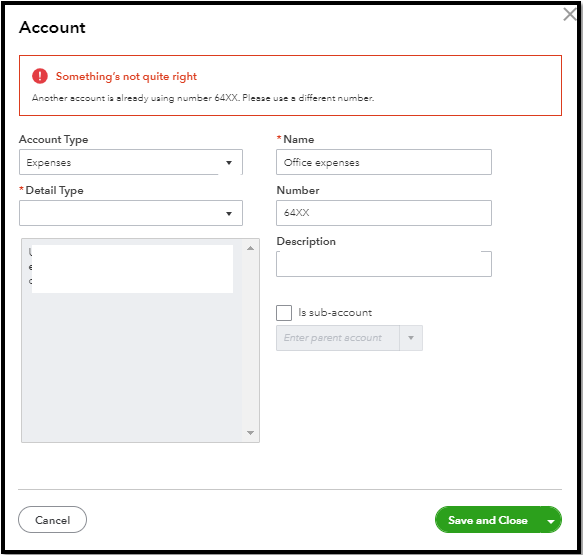The height and width of the screenshot is (555, 583).
Task: Click the empty Description field
Action: pos(384,264)
